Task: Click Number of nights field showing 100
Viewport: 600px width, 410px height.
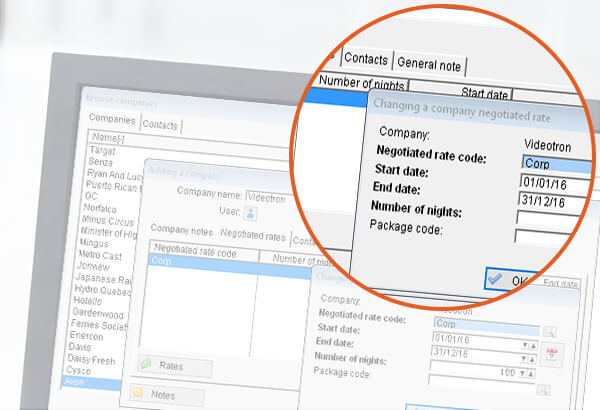Action: [x=475, y=369]
